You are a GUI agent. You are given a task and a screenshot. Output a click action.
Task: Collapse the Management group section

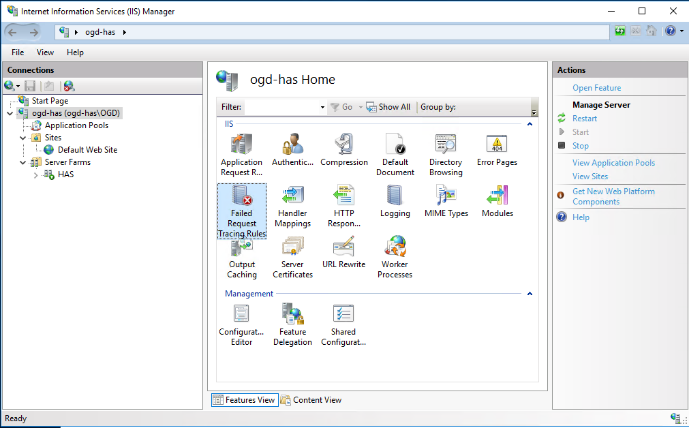(x=529, y=294)
